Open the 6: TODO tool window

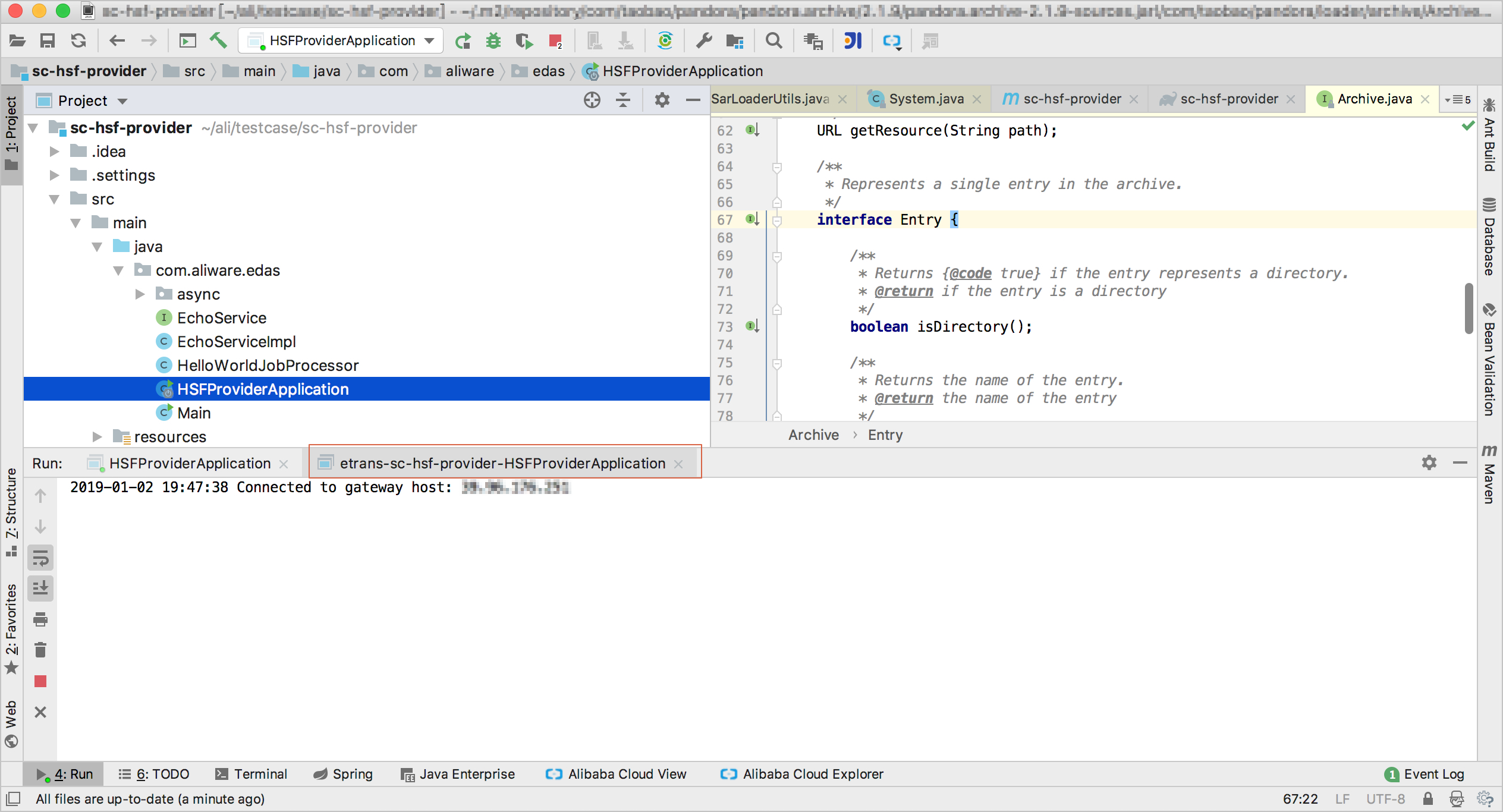coord(154,774)
